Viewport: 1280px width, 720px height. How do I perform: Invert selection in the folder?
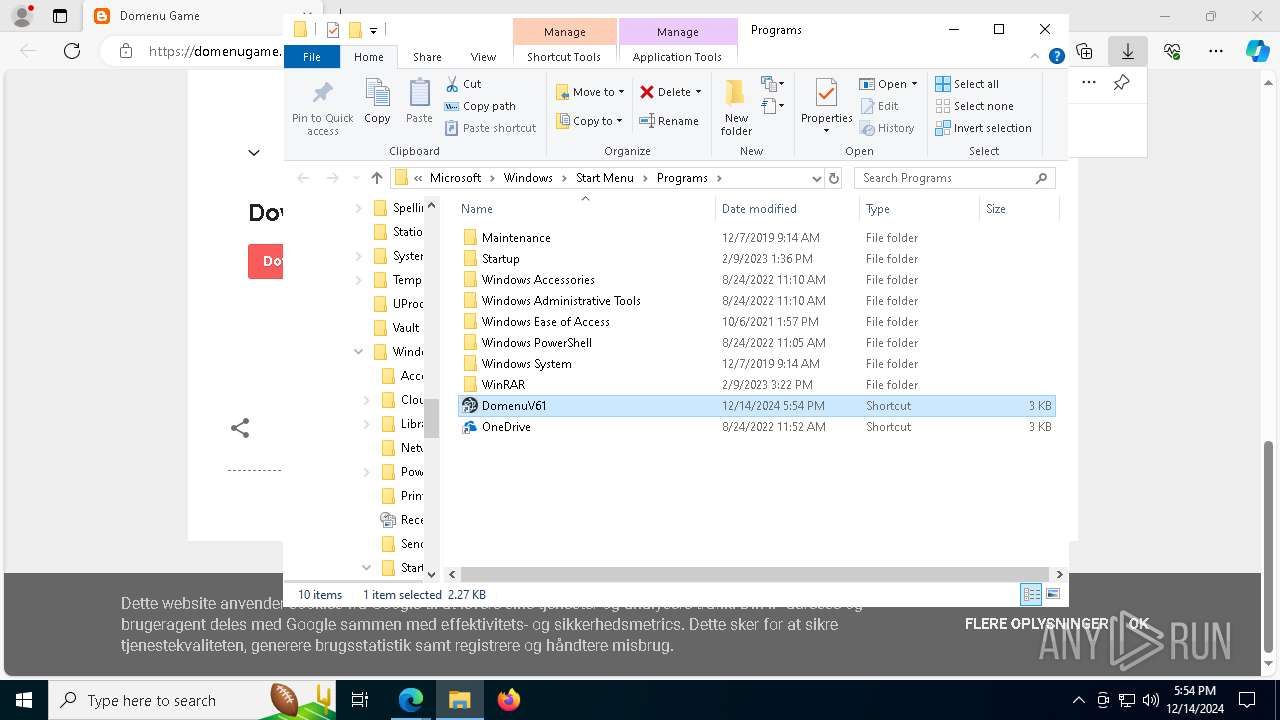tap(983, 128)
